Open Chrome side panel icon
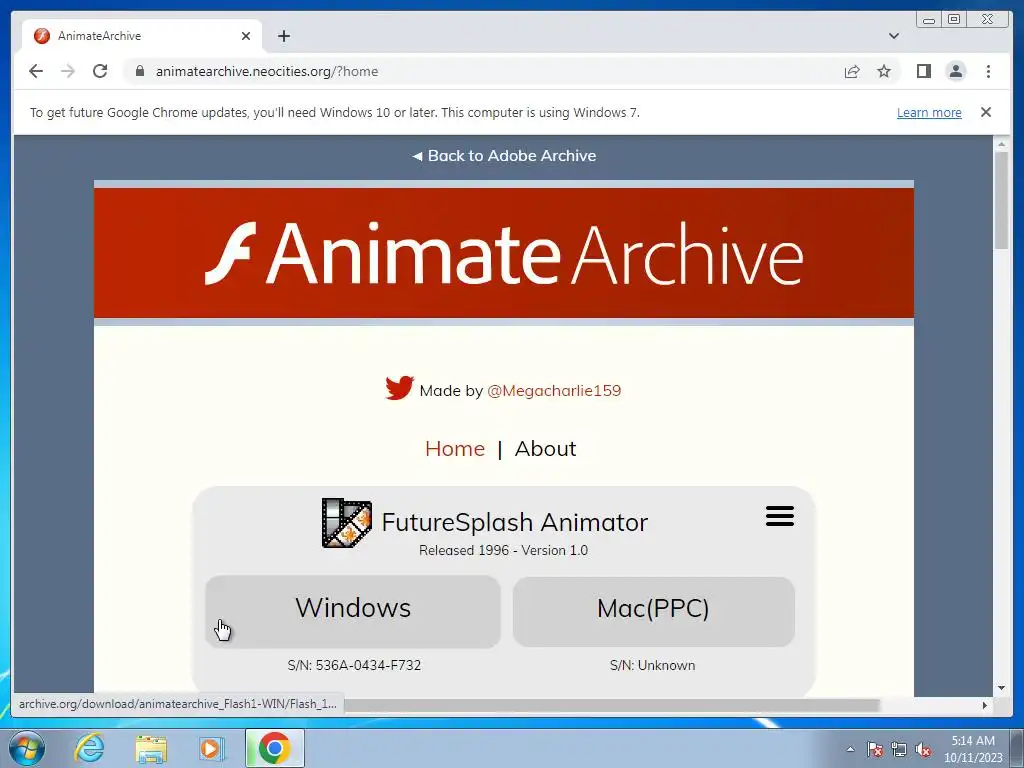This screenshot has height=768, width=1024. (x=923, y=71)
